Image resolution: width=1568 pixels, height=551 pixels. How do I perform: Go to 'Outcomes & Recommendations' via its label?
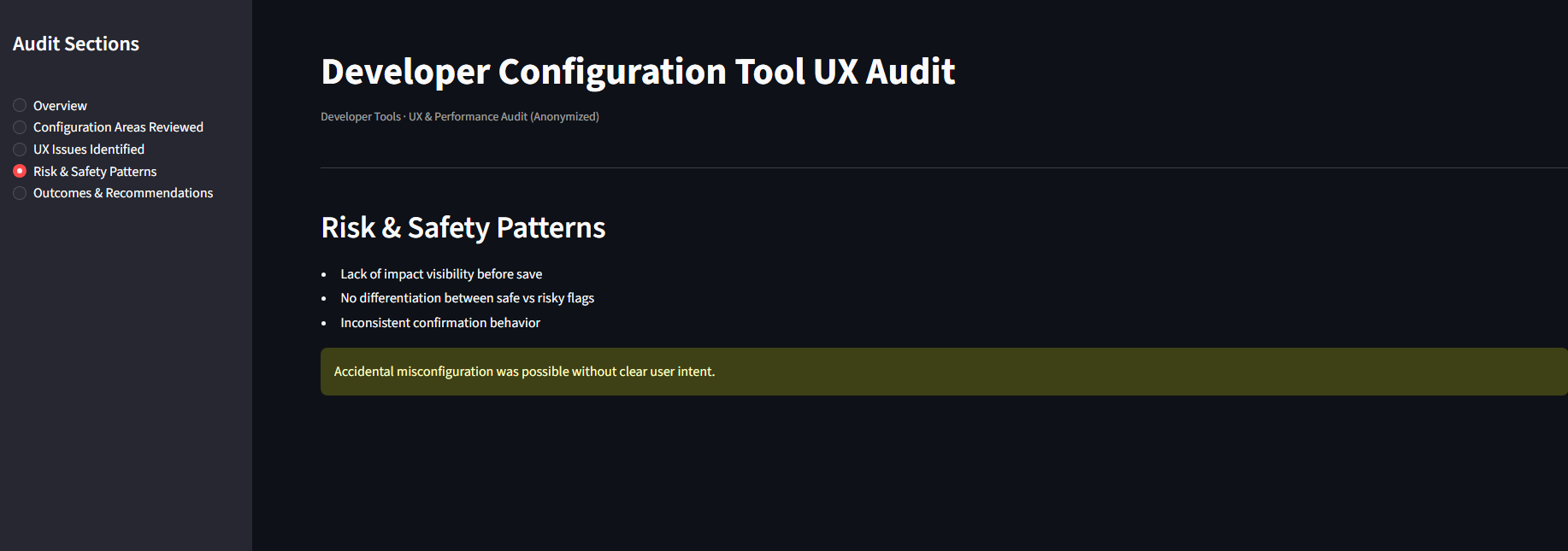tap(123, 193)
